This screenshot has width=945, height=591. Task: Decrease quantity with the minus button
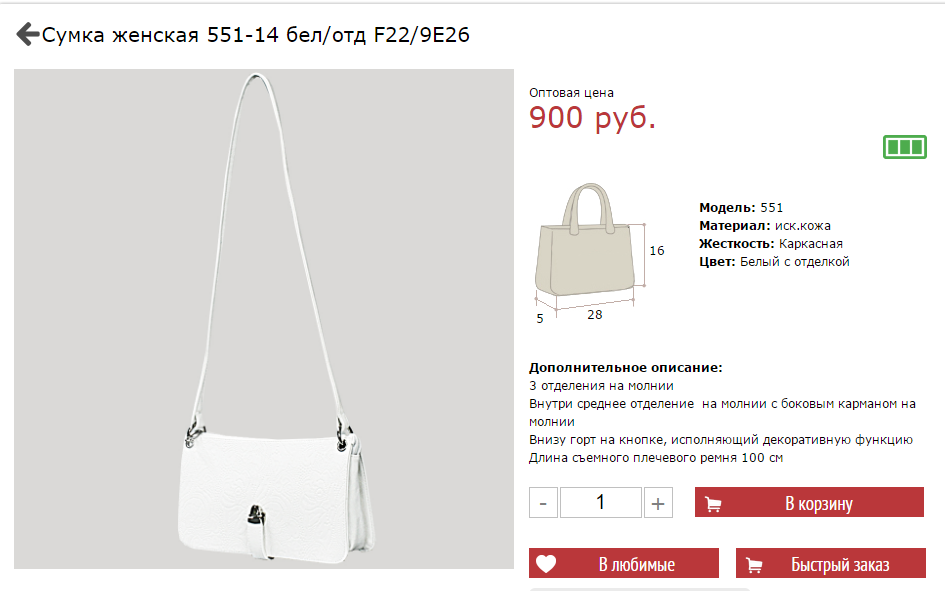(543, 502)
